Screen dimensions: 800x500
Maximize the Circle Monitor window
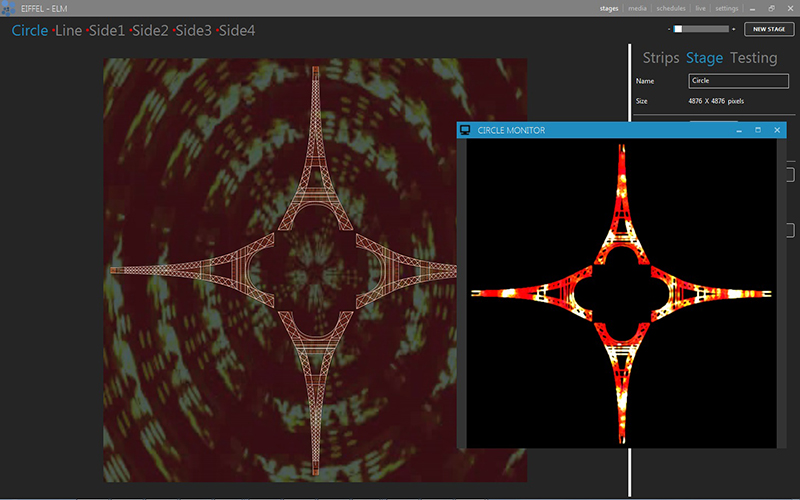coord(758,130)
